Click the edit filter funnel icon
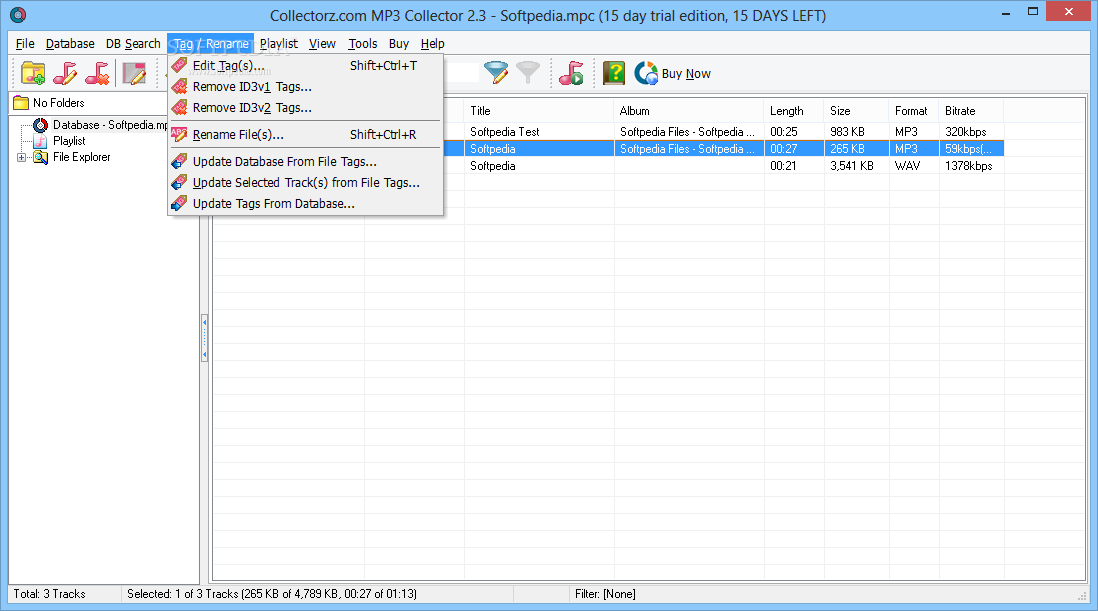 tap(496, 73)
